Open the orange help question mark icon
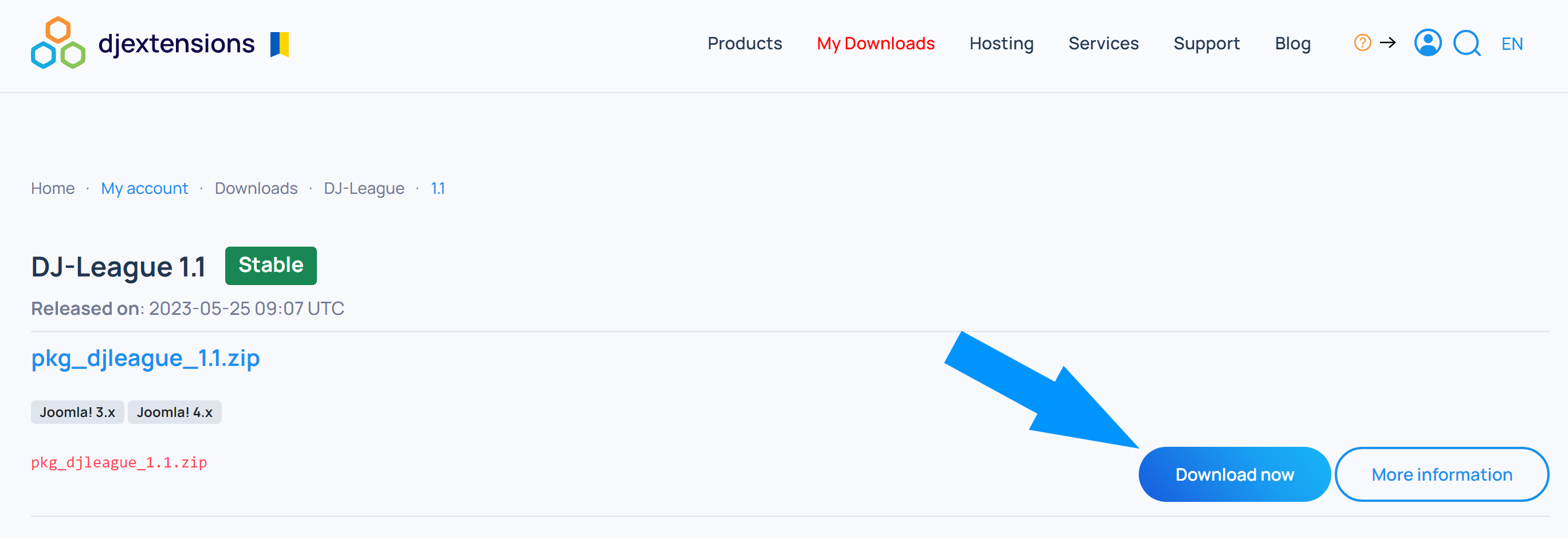This screenshot has height=538, width=1568. [x=1362, y=42]
